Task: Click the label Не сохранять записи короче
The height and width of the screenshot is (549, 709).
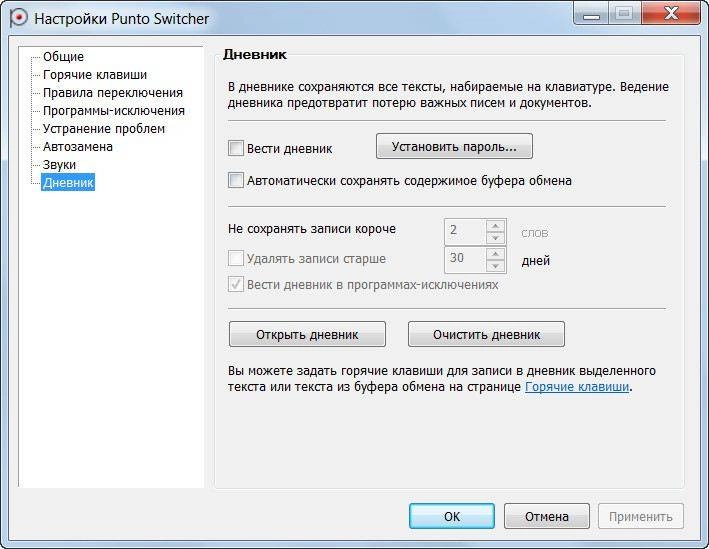Action: tap(312, 229)
